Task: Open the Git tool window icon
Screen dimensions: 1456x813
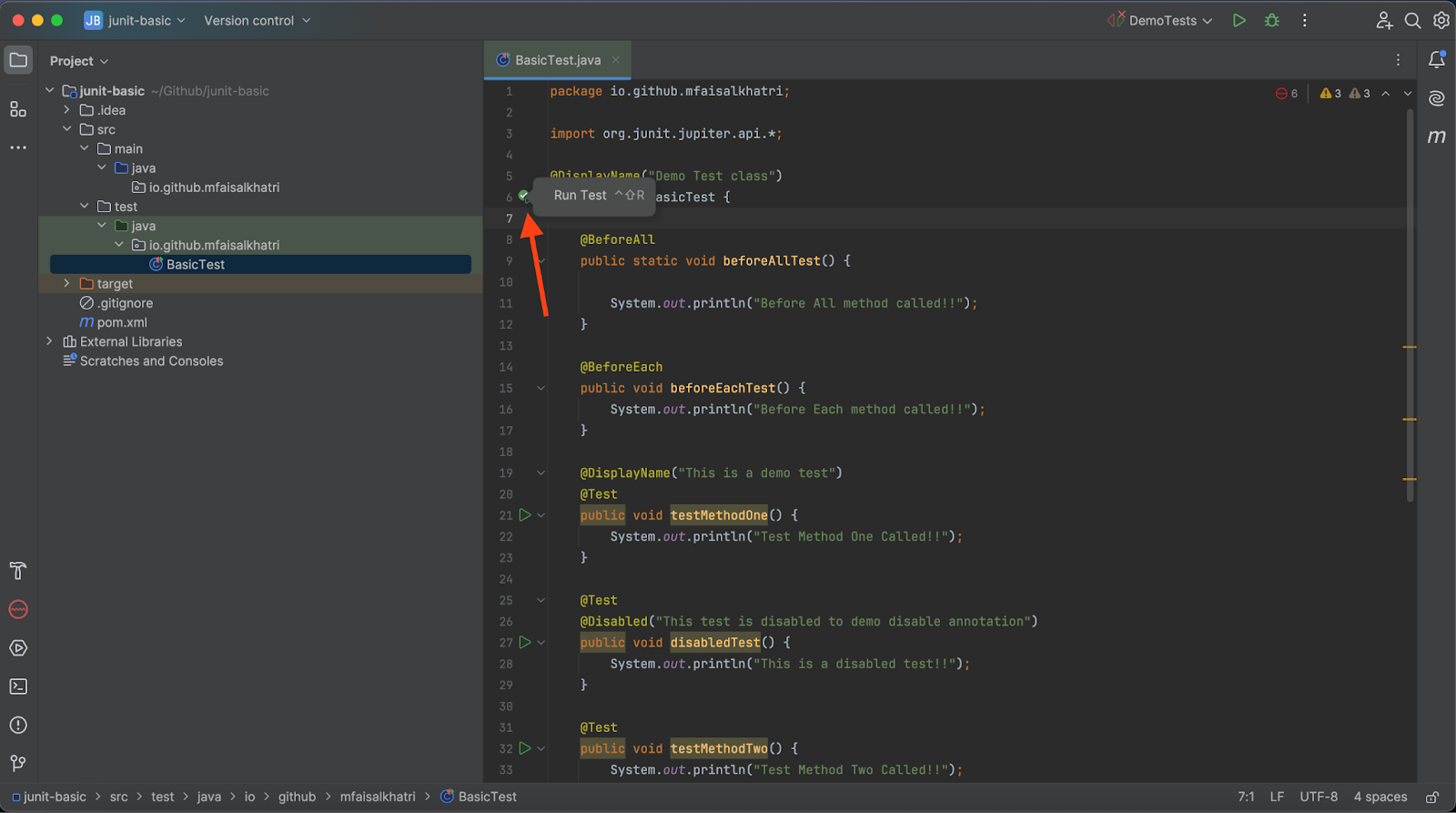Action: (x=18, y=763)
